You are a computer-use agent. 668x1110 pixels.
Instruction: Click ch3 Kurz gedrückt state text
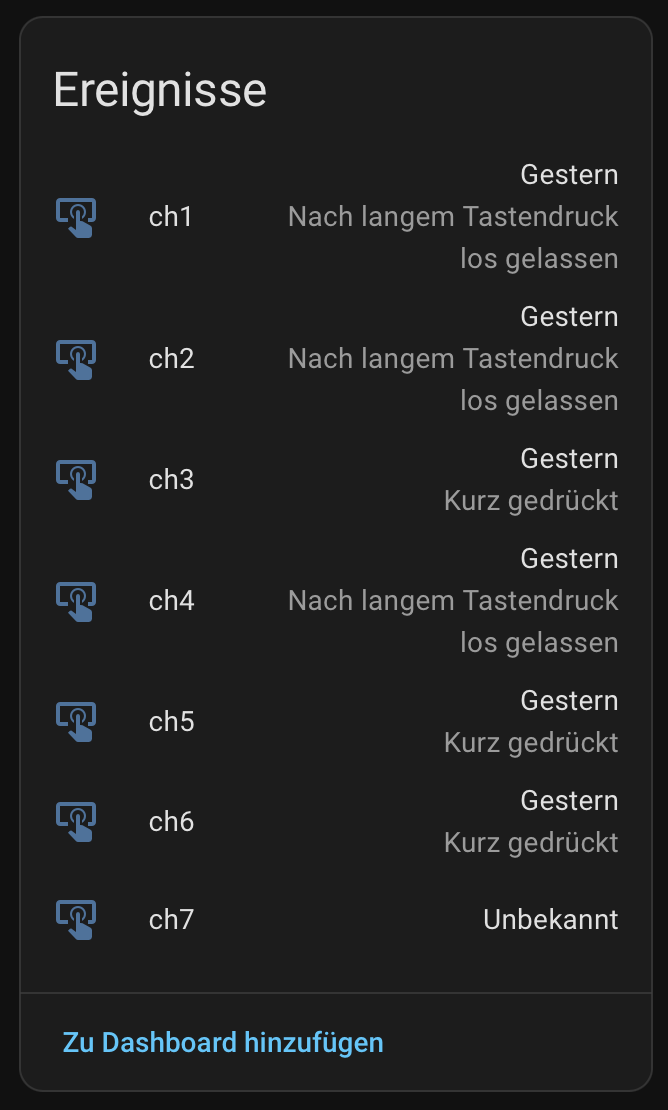coord(531,501)
